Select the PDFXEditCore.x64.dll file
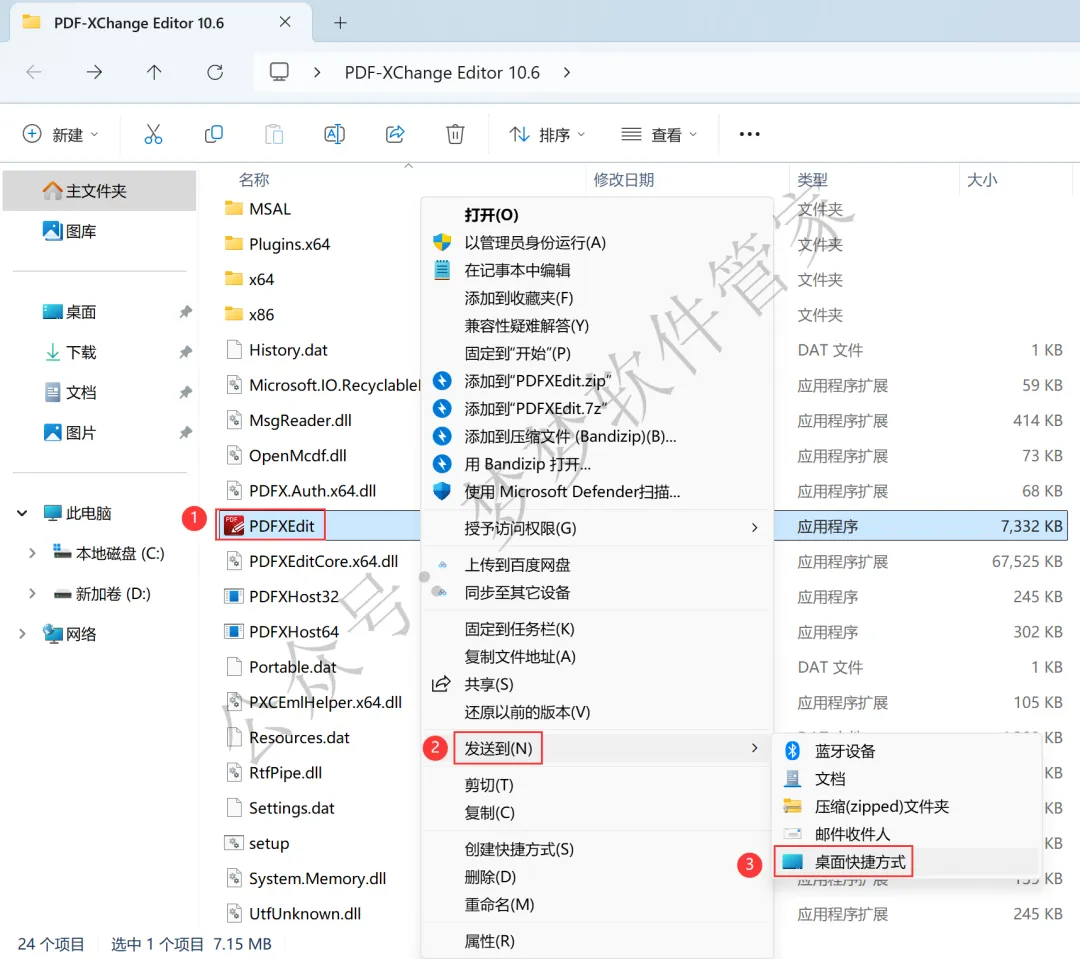 coord(312,561)
